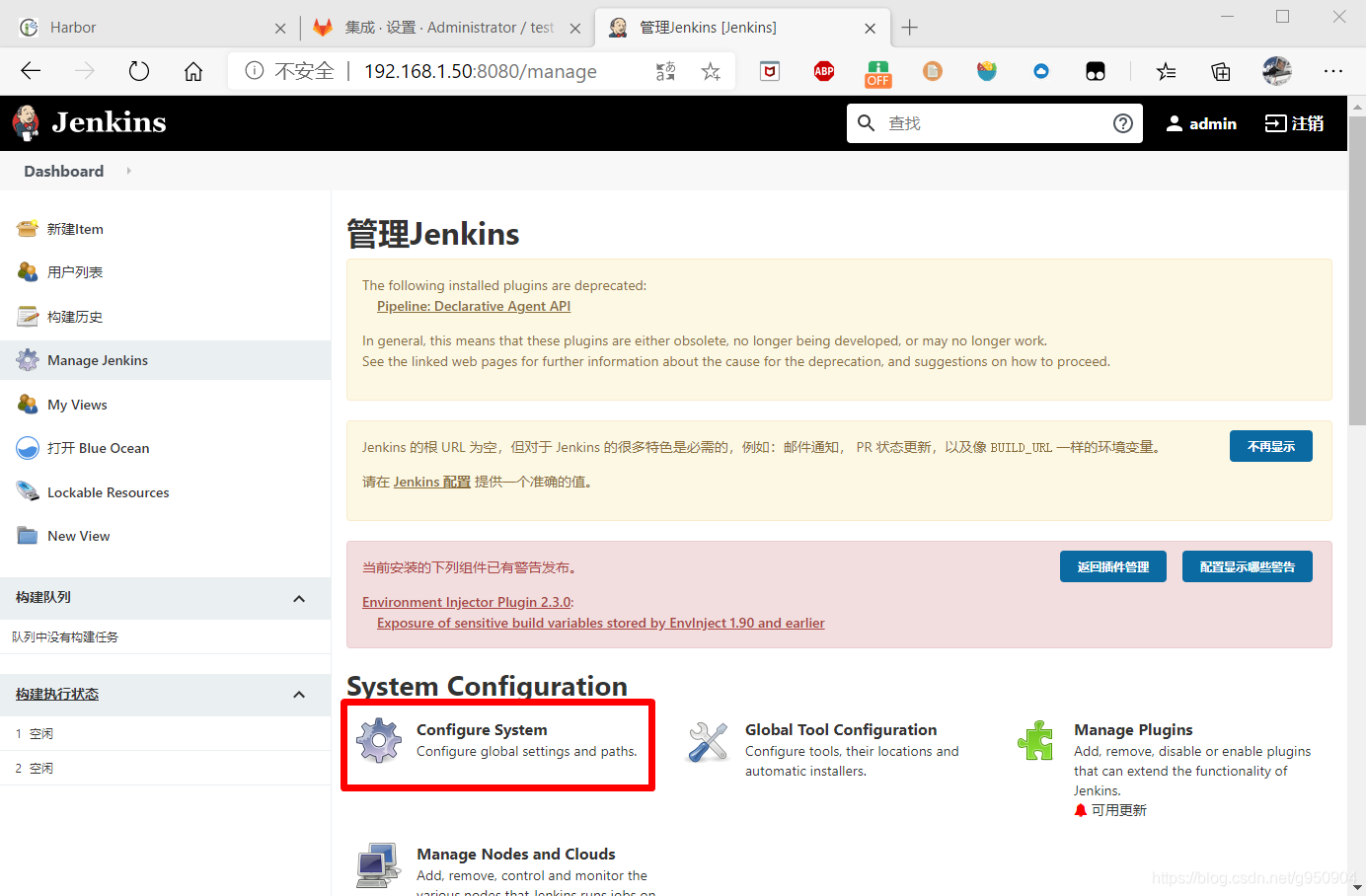1366x896 pixels.
Task: Open Manage Plugins link
Action: [x=1133, y=729]
